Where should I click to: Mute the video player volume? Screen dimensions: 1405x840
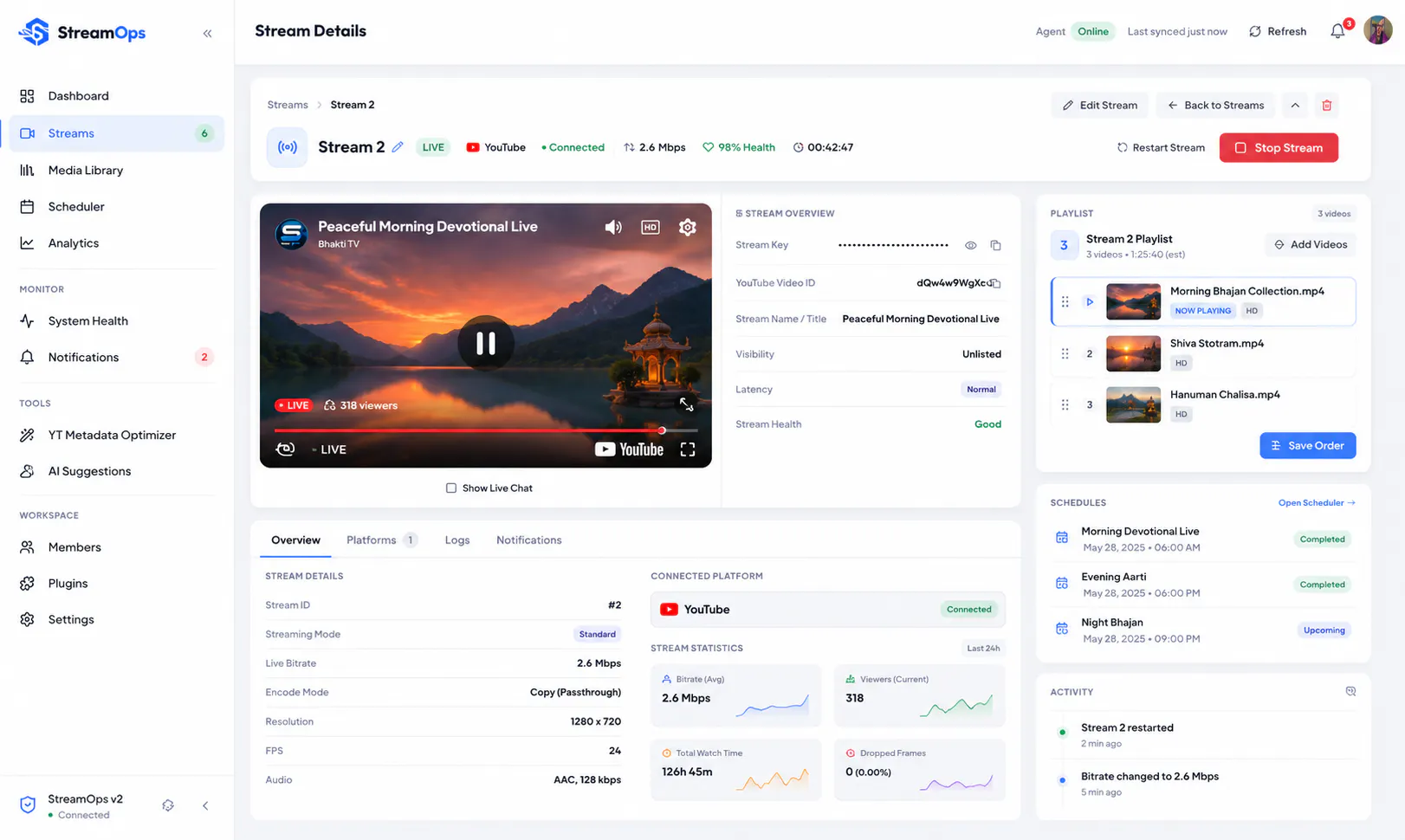pos(613,227)
